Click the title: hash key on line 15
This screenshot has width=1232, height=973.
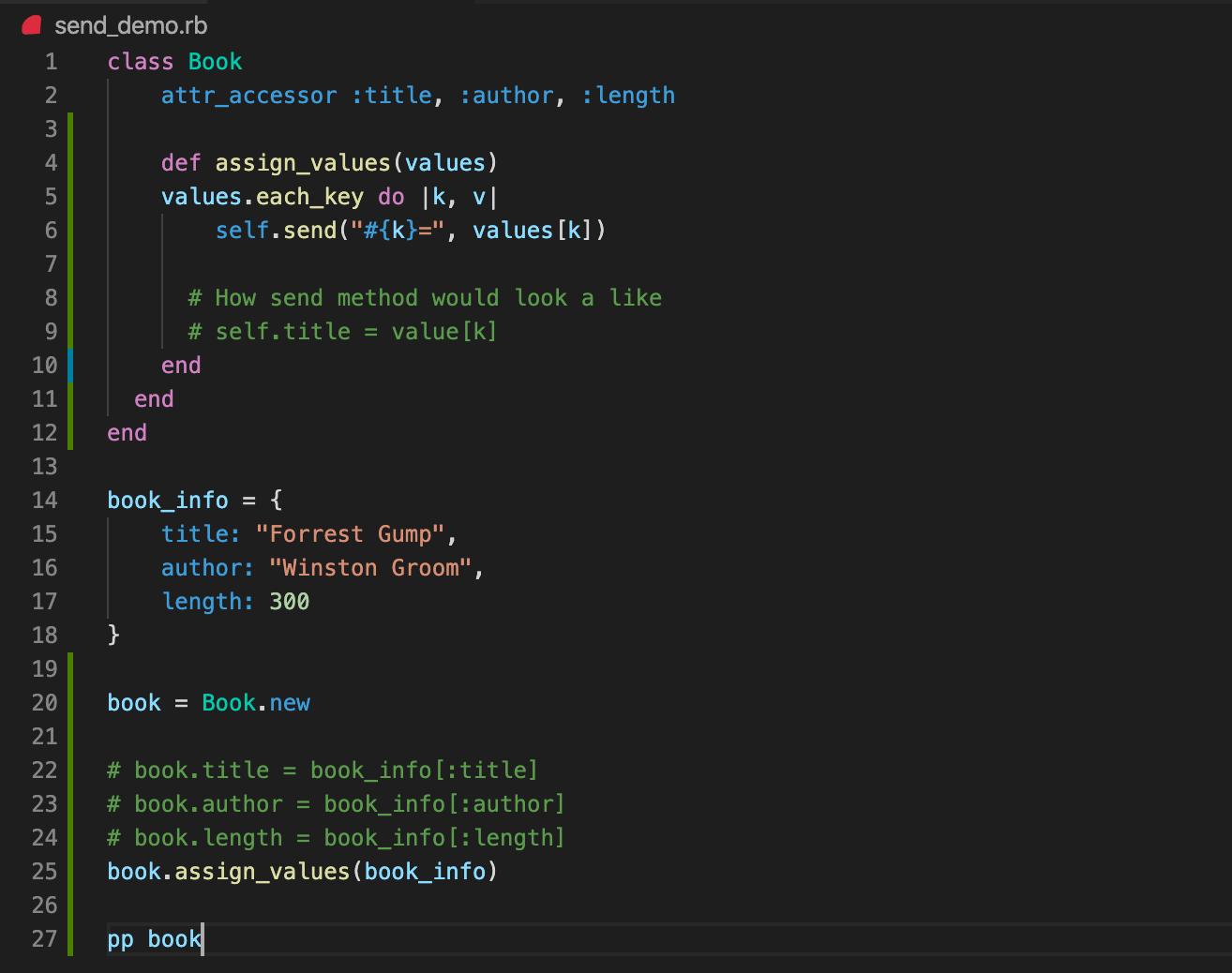pos(201,534)
